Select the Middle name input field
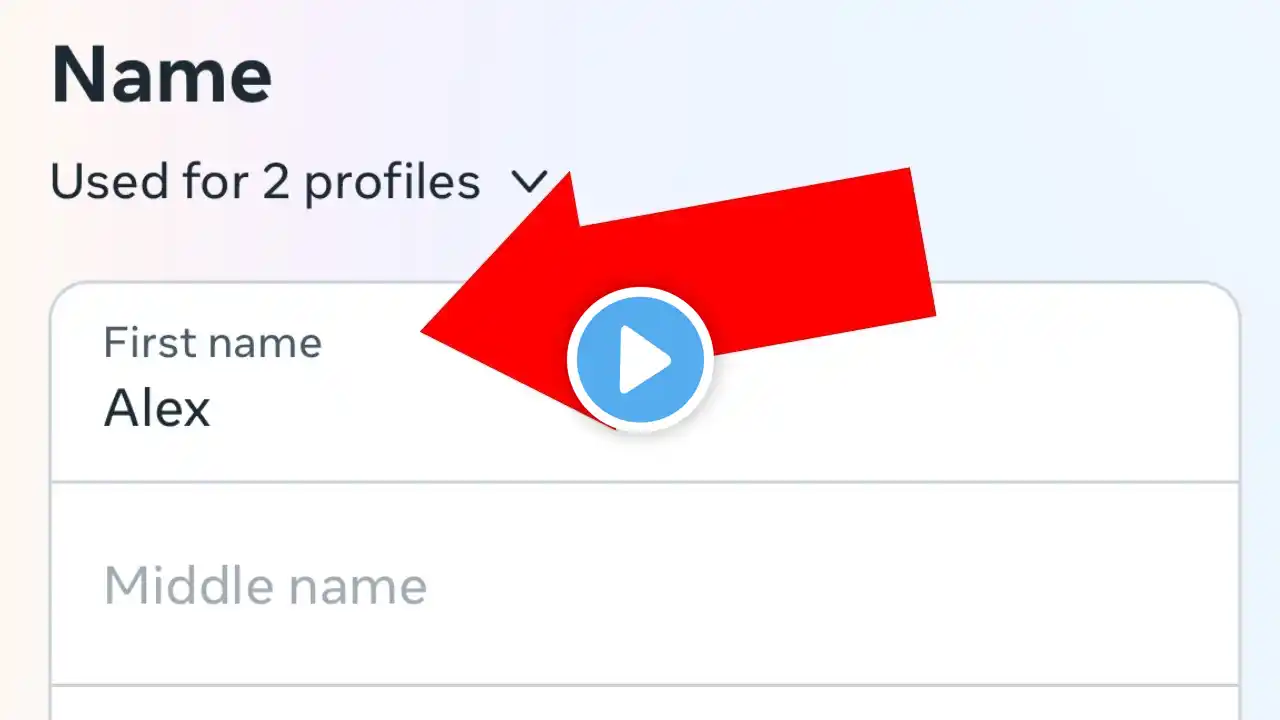 [x=645, y=584]
